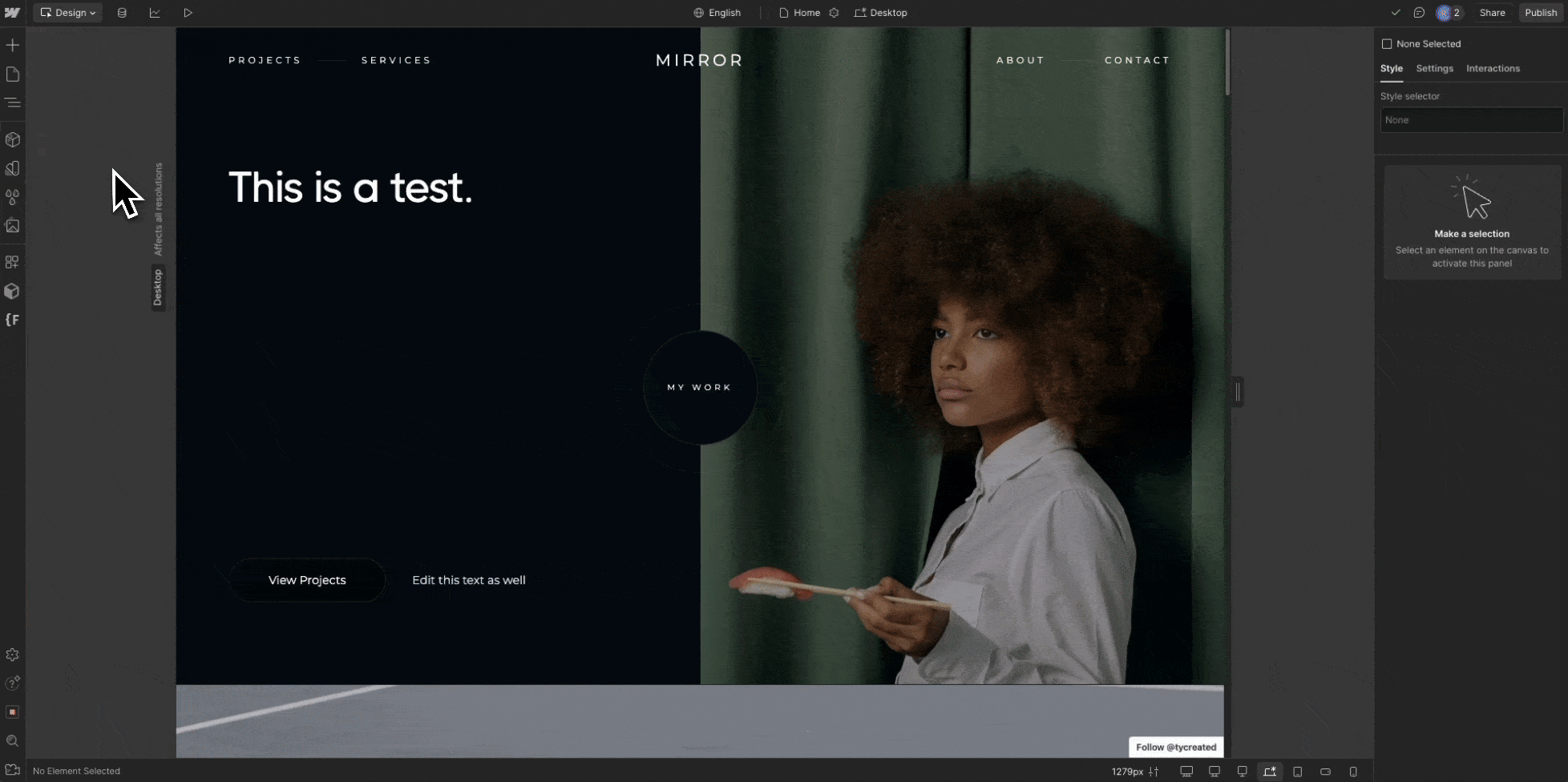Image resolution: width=1568 pixels, height=782 pixels.
Task: Select the mobile landscape breakpoint icon
Action: pyautogui.click(x=1325, y=772)
